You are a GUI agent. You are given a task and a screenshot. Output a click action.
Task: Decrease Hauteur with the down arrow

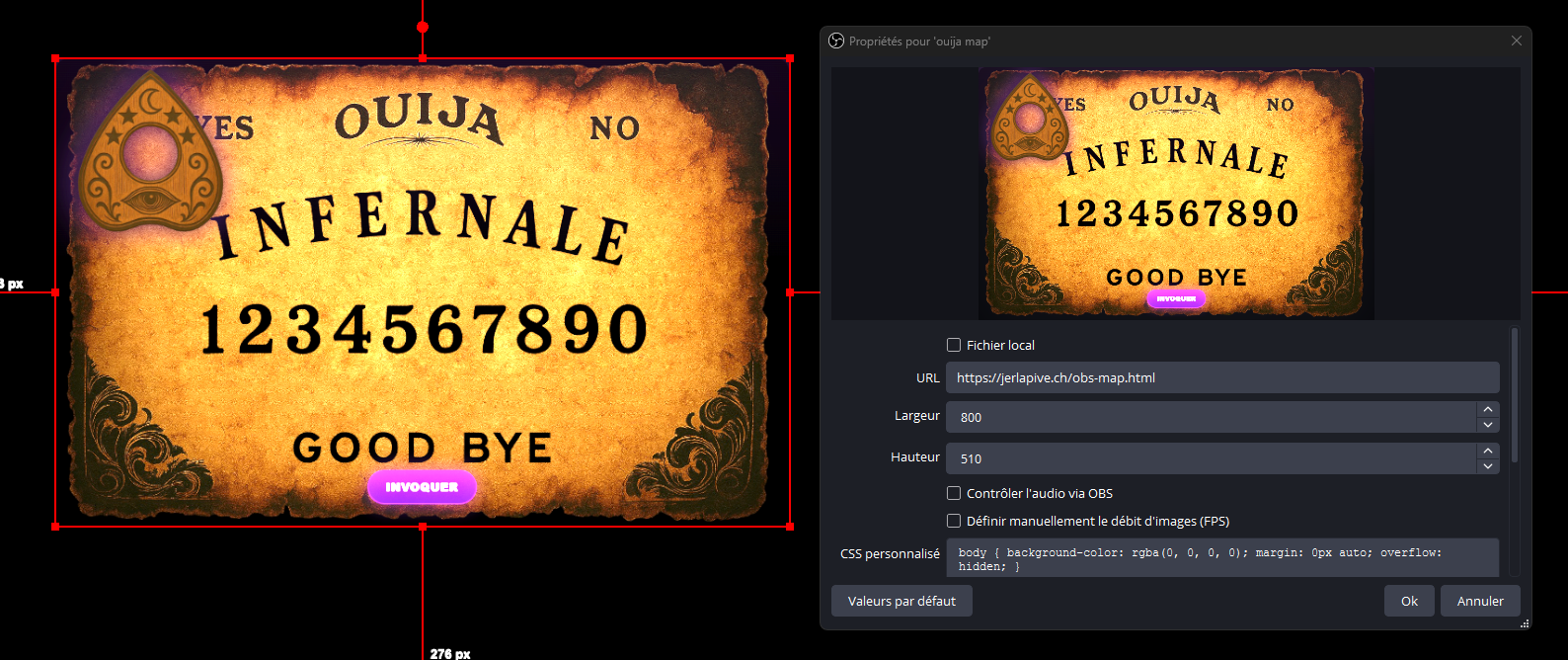[x=1488, y=466]
